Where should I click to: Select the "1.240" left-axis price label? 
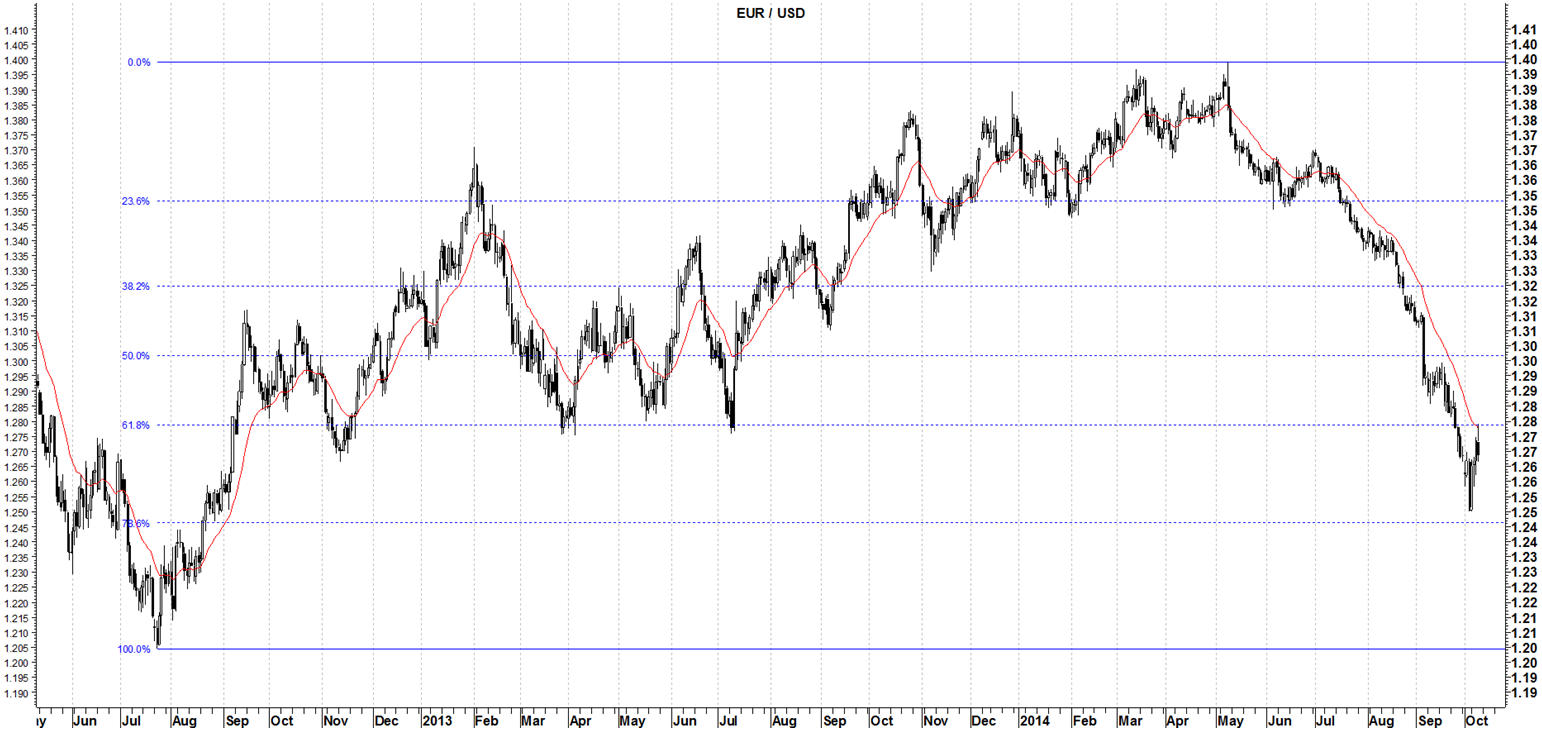click(16, 542)
